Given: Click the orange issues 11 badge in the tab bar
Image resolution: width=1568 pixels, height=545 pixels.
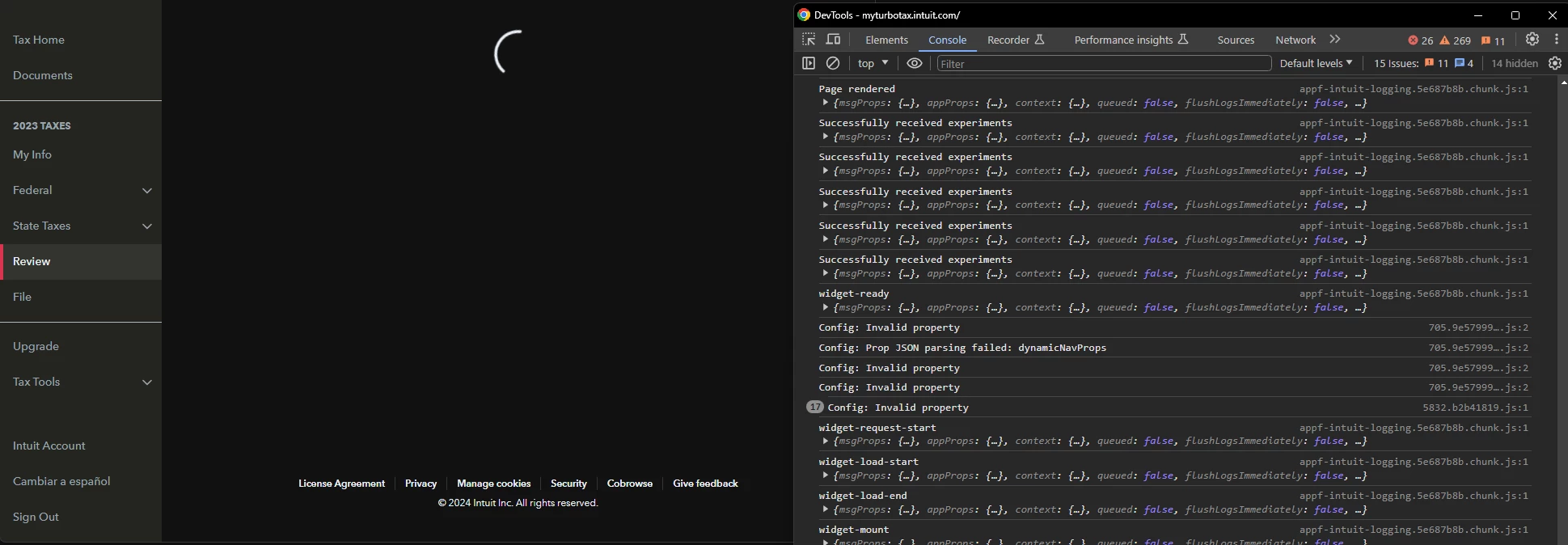Looking at the screenshot, I should click(x=1494, y=40).
